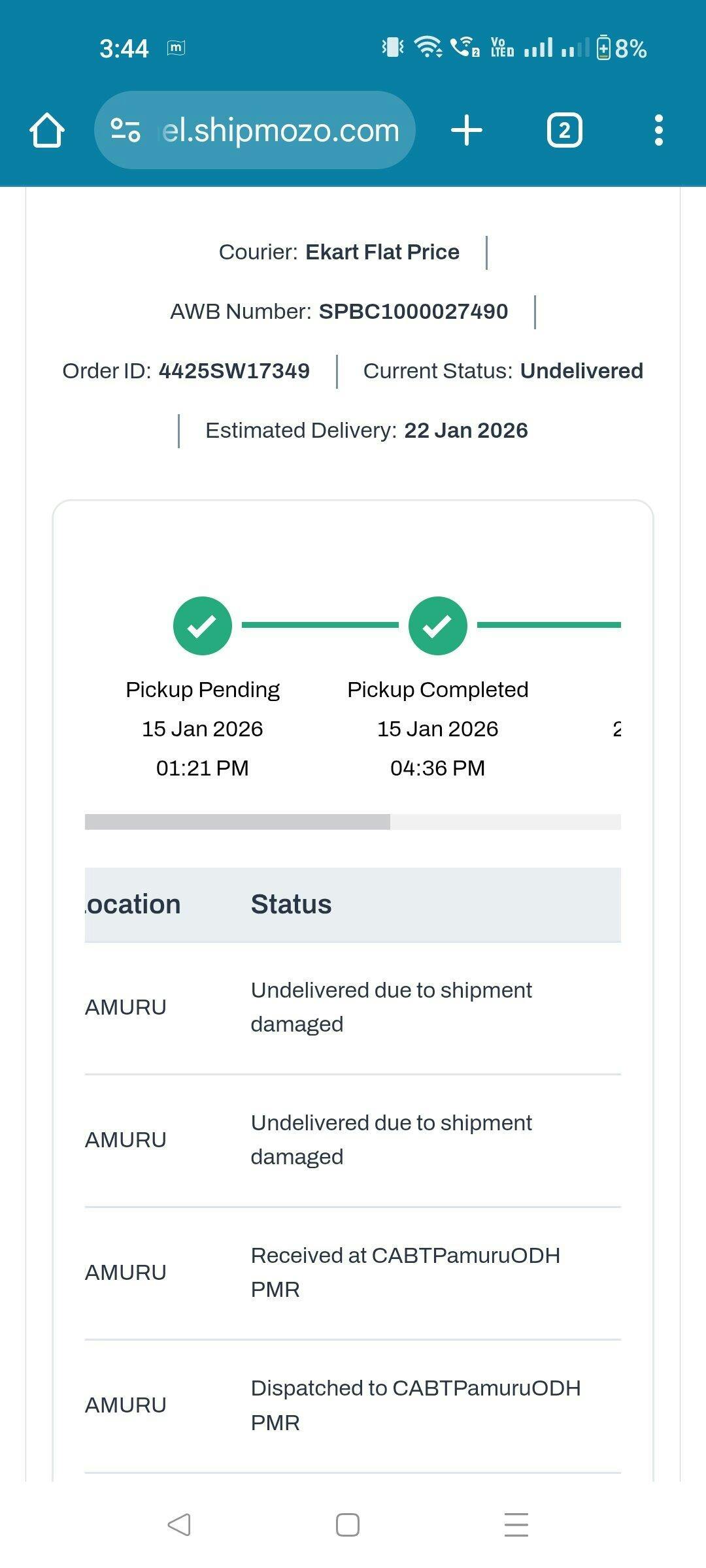Select the Status column header
This screenshot has width=706, height=1568.
click(x=292, y=904)
